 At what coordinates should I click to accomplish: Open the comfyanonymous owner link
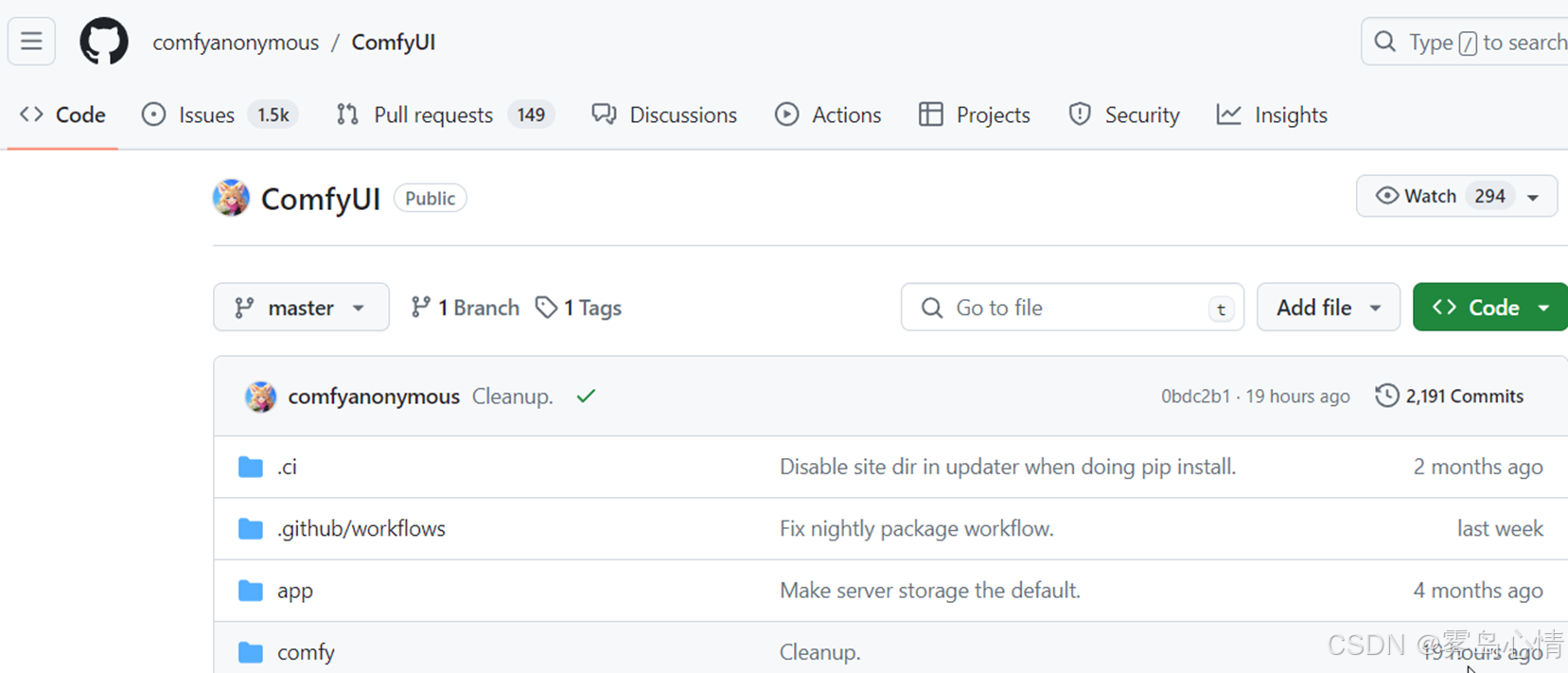coord(236,43)
